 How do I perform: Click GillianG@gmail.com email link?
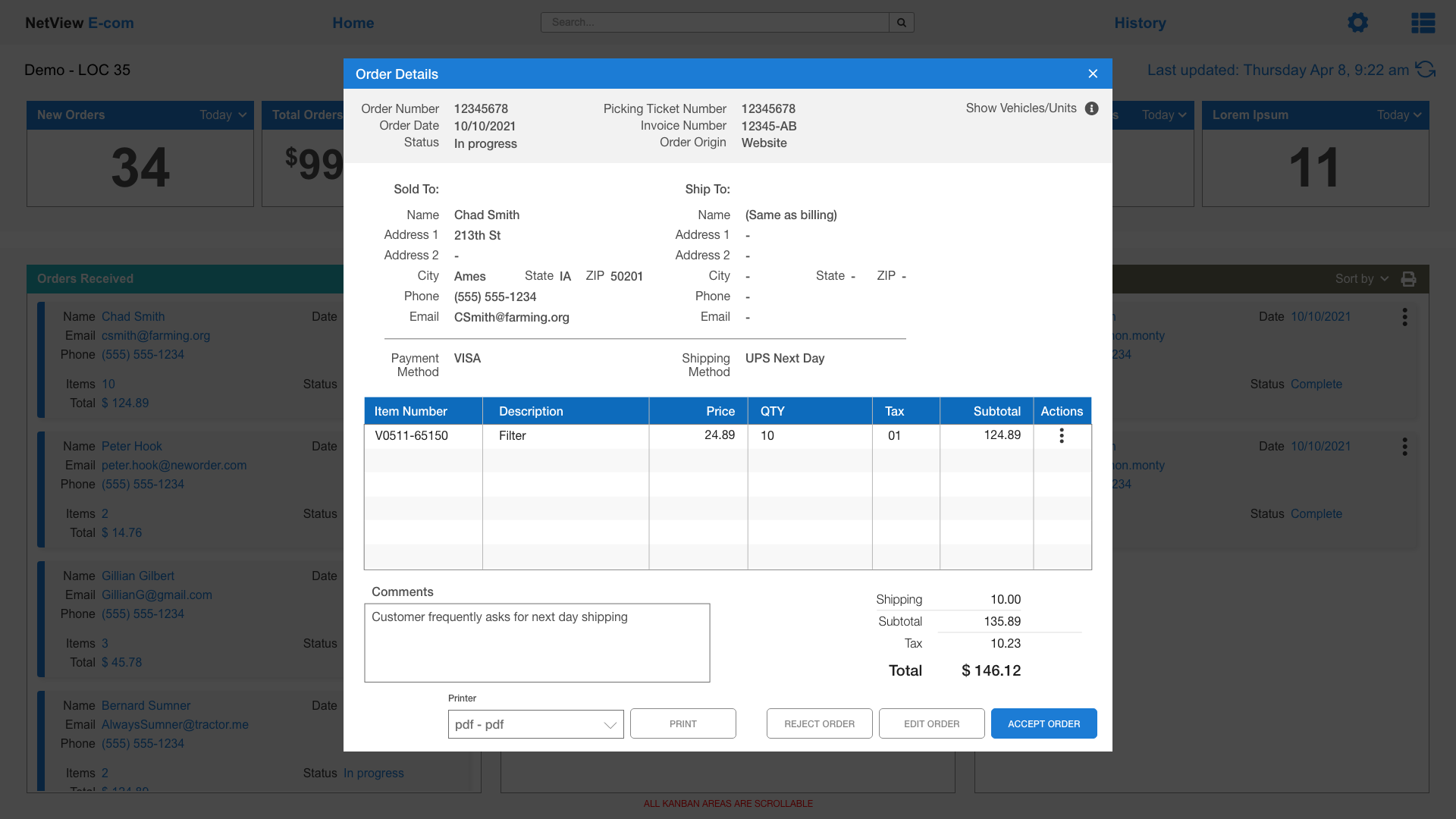[156, 595]
